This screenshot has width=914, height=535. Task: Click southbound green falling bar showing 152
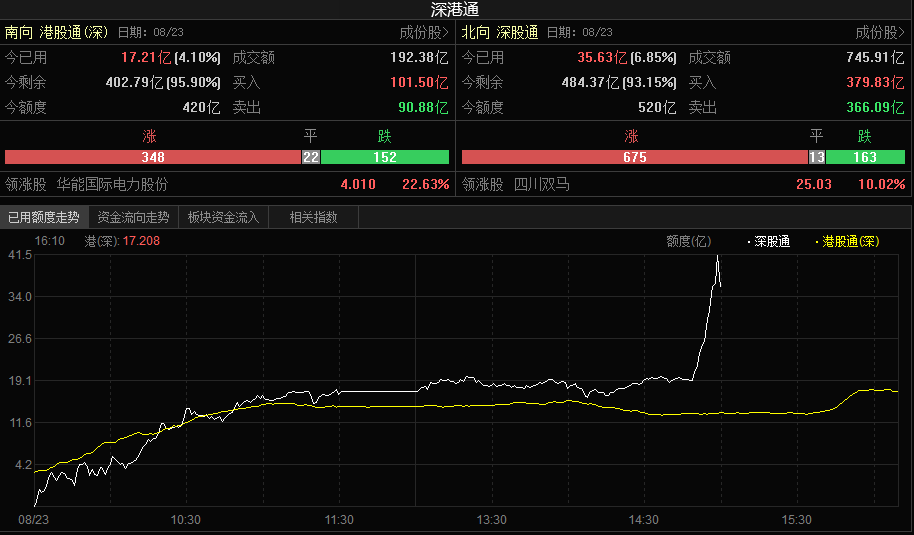tap(385, 157)
